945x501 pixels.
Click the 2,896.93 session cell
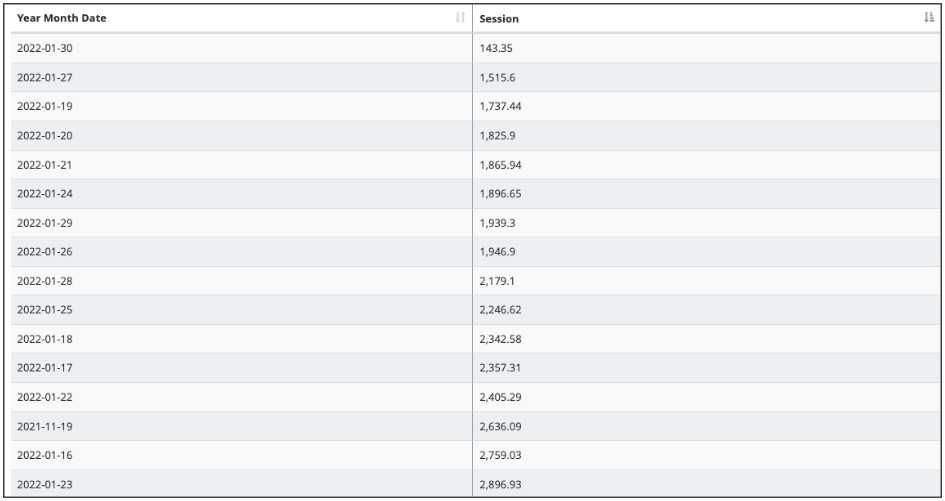500,484
